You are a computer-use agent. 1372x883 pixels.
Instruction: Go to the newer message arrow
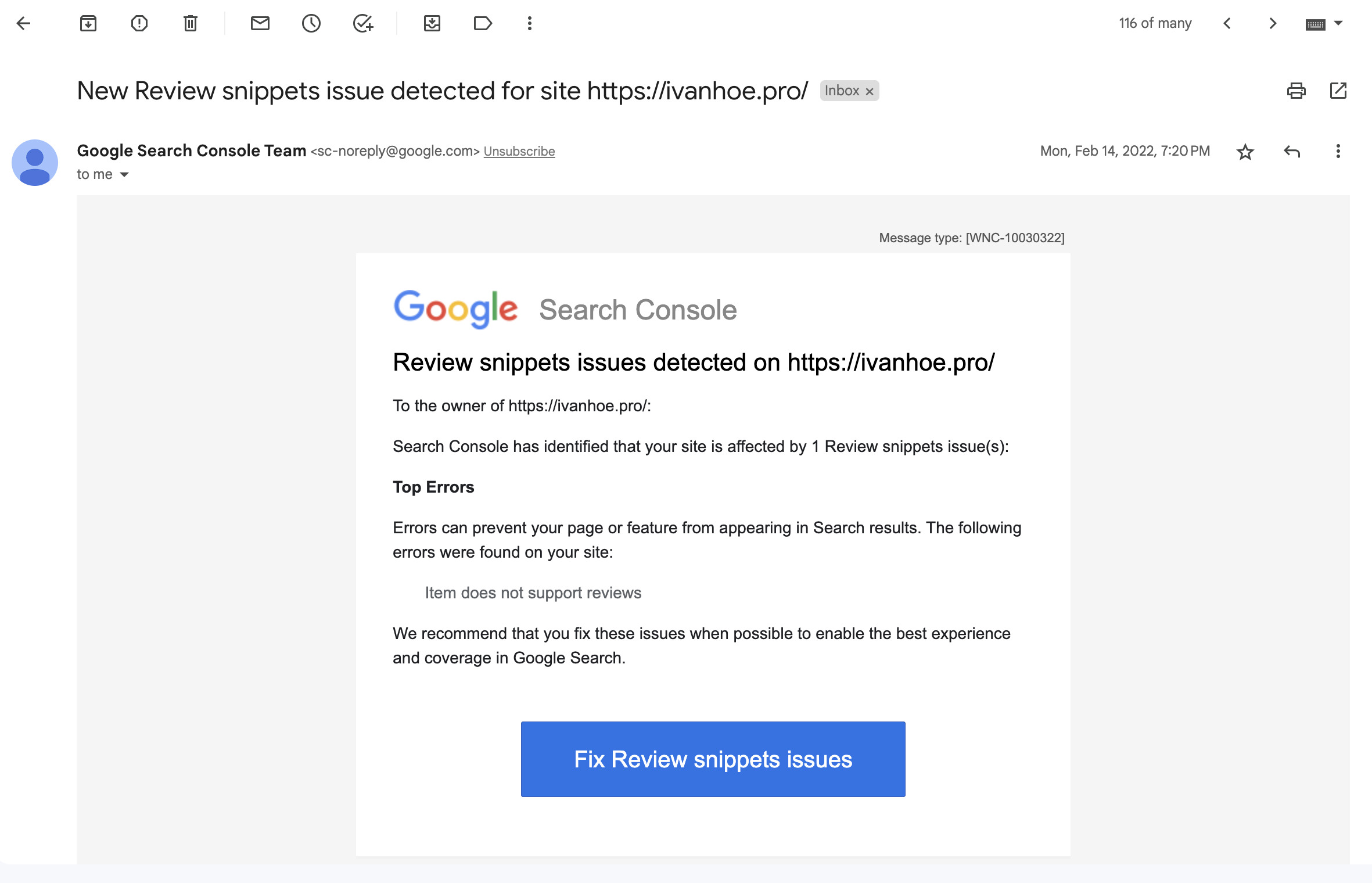pos(1227,23)
